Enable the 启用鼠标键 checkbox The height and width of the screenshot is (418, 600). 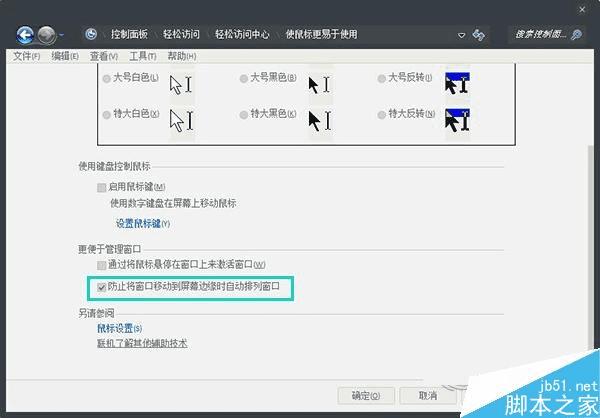pyautogui.click(x=101, y=188)
